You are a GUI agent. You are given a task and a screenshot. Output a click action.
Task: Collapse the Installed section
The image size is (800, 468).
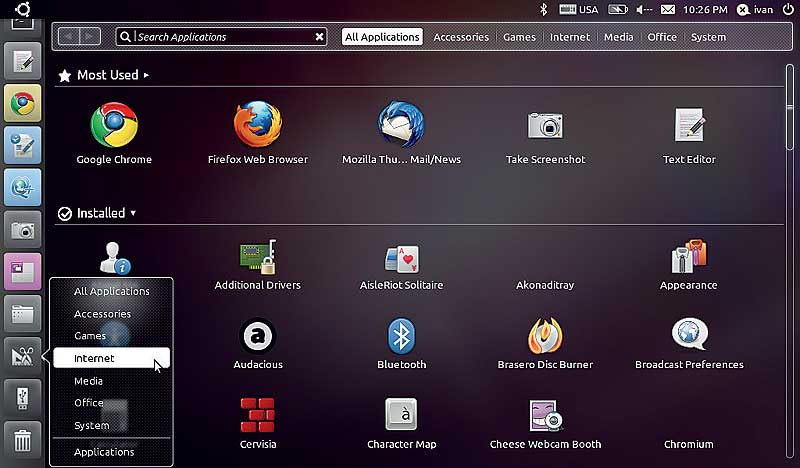[97, 213]
